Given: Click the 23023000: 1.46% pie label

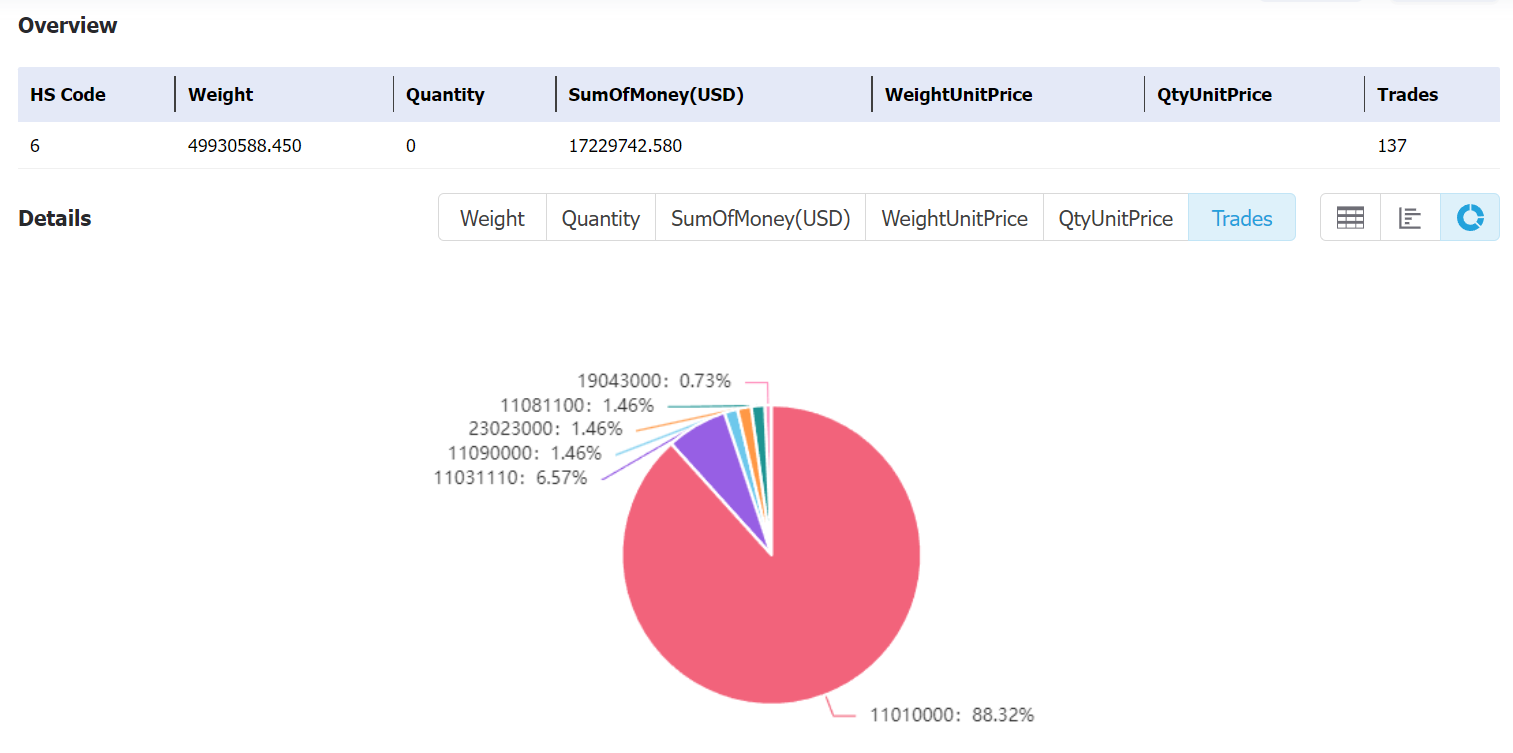Looking at the screenshot, I should click(545, 429).
